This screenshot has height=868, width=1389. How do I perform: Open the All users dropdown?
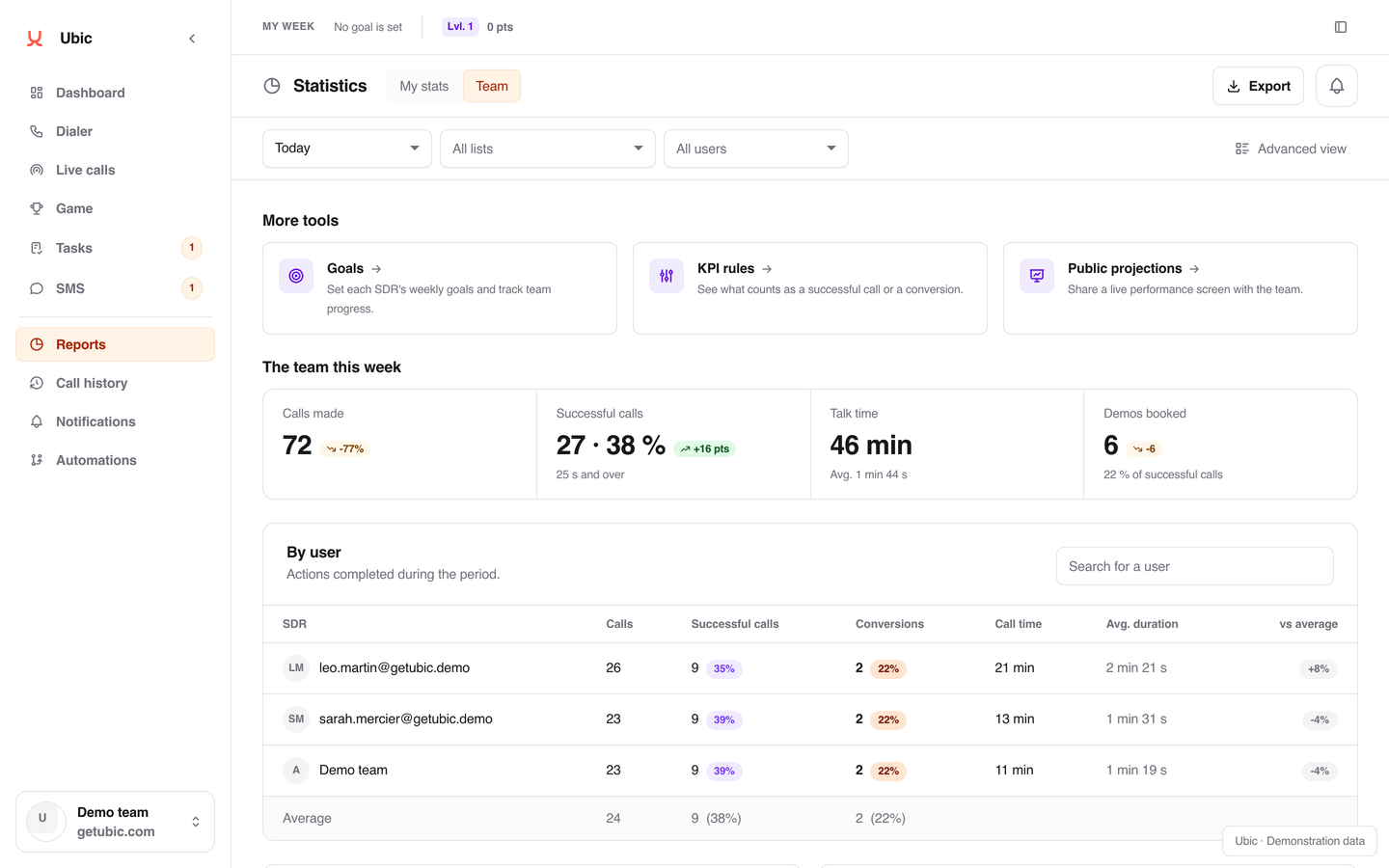coord(756,149)
